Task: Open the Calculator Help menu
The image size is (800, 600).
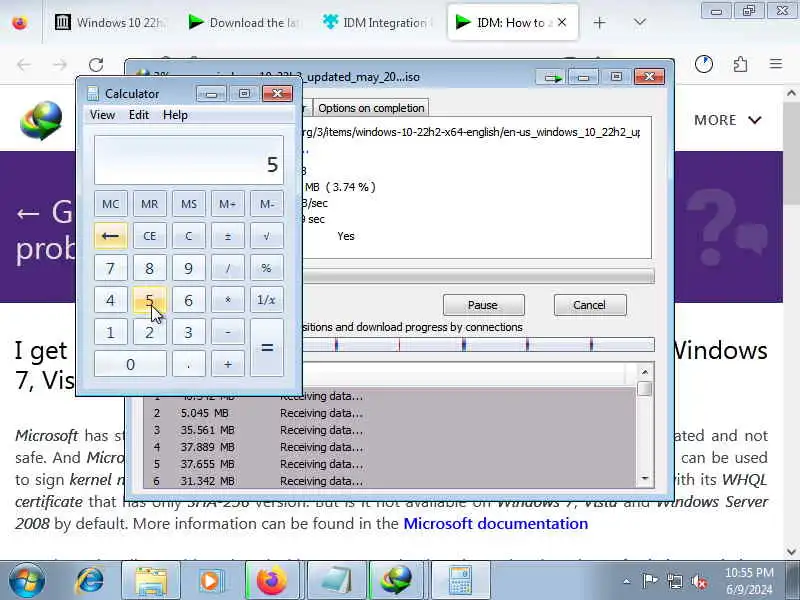Action: click(x=175, y=115)
